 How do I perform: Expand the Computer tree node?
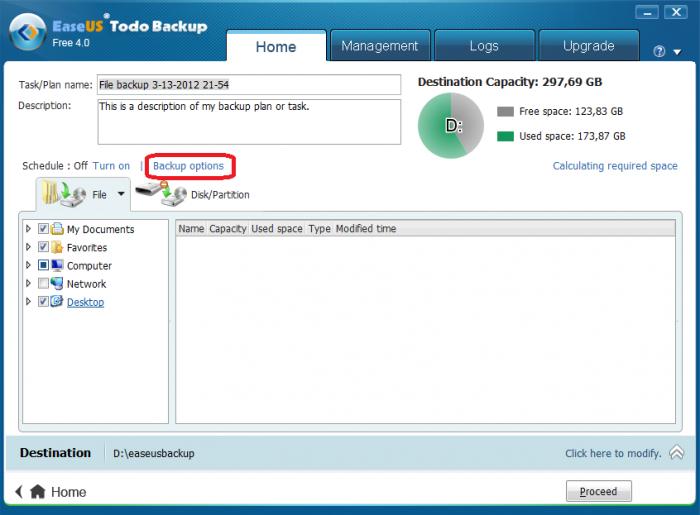[29, 265]
